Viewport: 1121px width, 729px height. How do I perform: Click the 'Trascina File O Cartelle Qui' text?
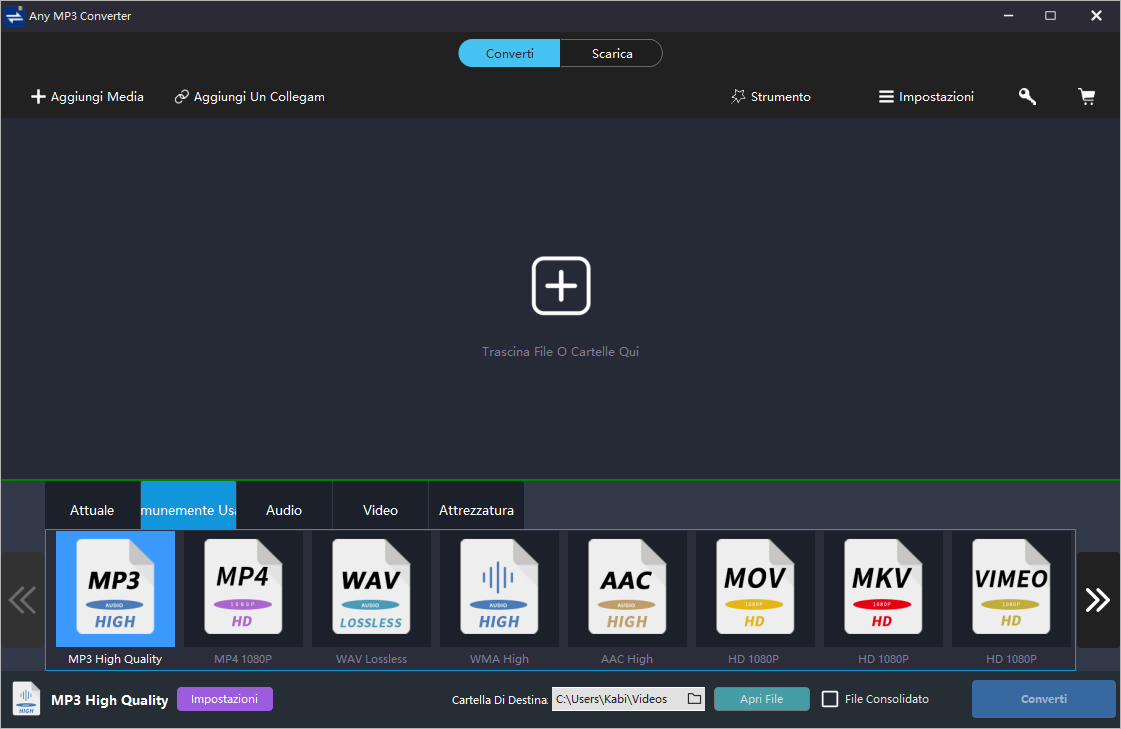[560, 352]
